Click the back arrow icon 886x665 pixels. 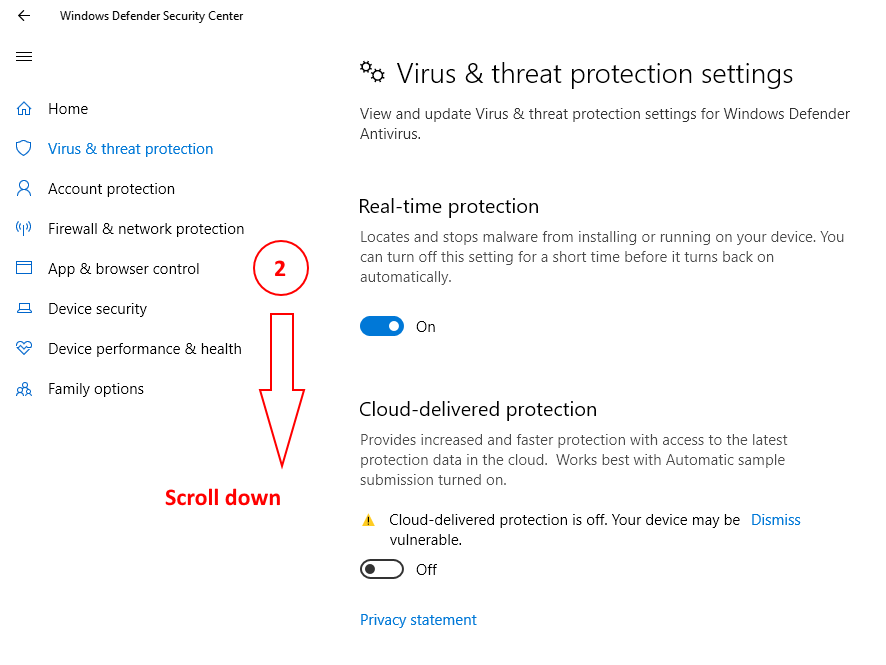24,16
